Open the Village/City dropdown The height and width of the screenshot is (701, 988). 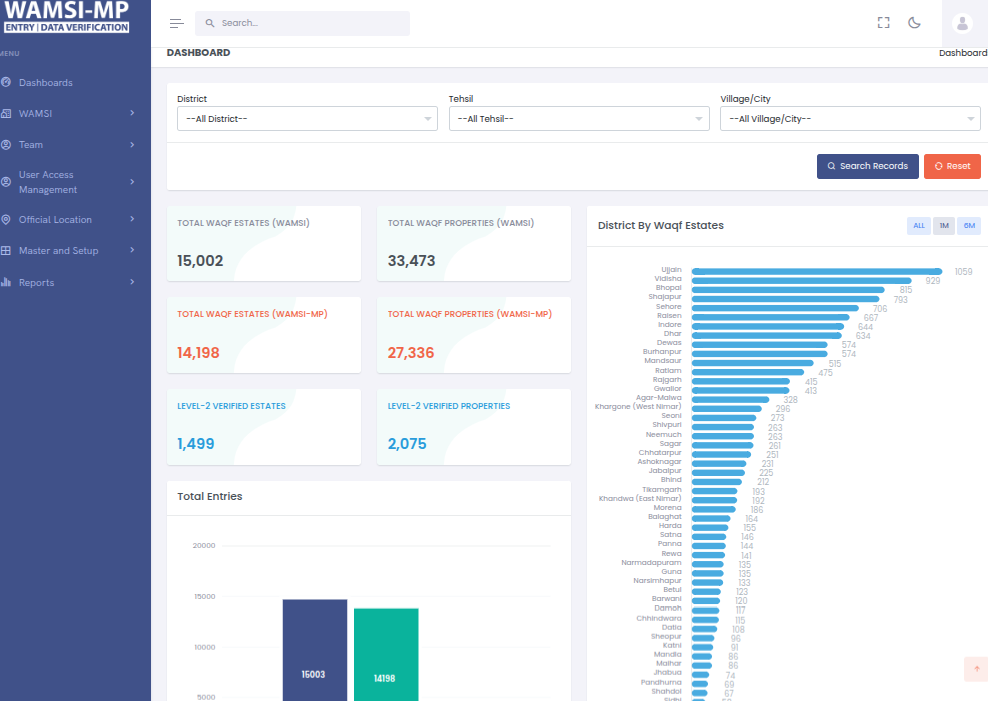pyautogui.click(x=850, y=119)
